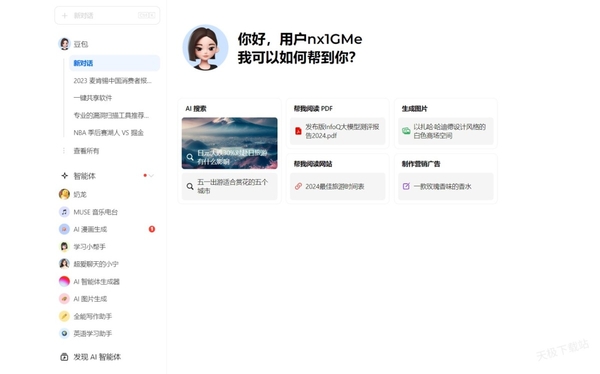Click the 生成图片 card heading
Image resolution: width=600 pixels, height=374 pixels.
[414, 109]
